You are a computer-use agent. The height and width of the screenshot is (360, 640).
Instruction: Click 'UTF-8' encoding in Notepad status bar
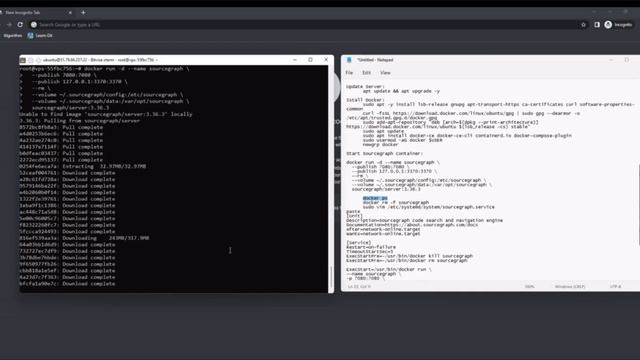pyautogui.click(x=616, y=287)
